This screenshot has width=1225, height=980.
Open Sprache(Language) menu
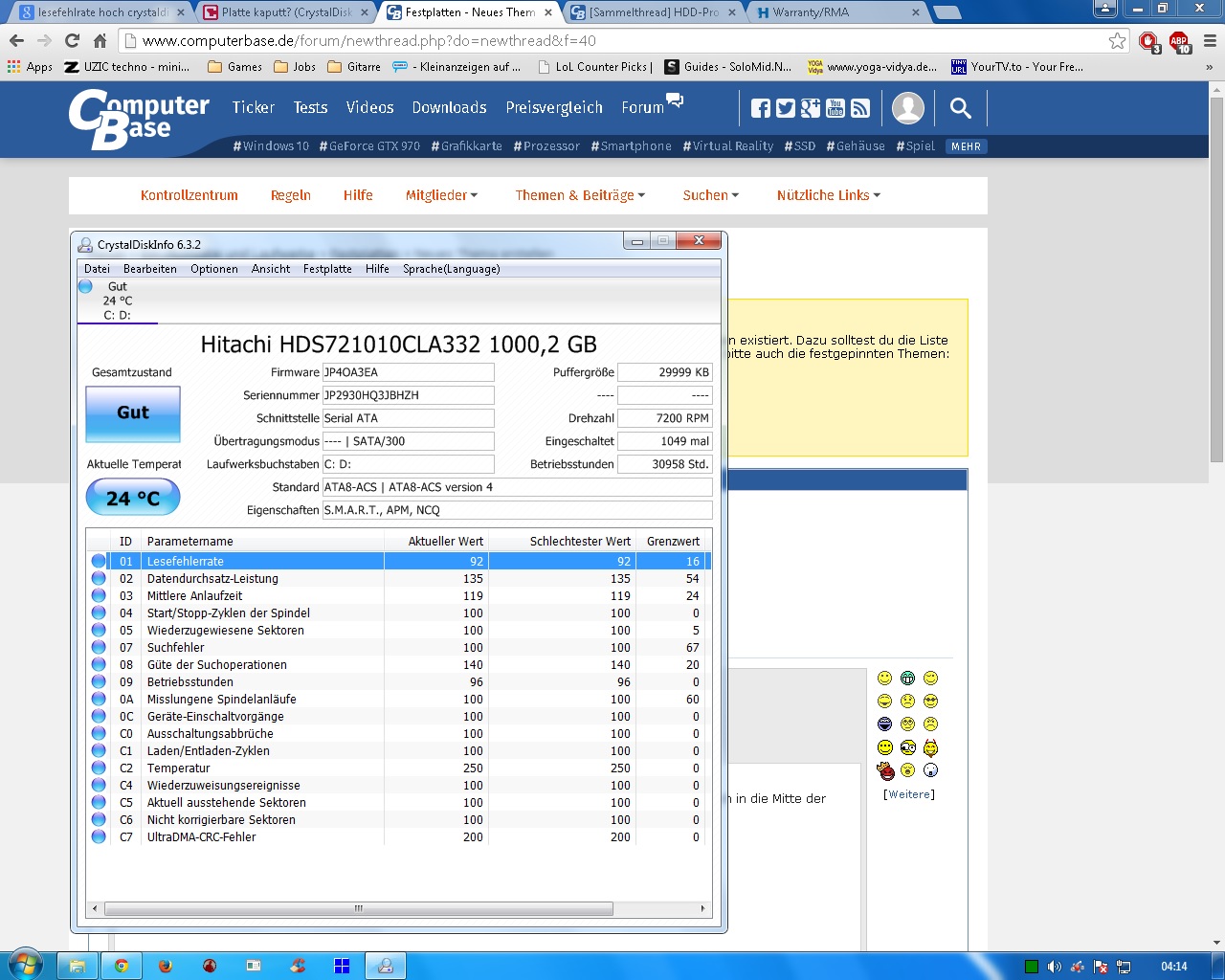pos(452,269)
